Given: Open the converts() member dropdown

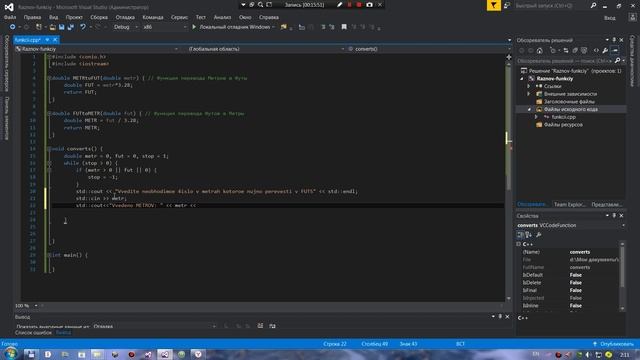Looking at the screenshot, I should point(429,49).
